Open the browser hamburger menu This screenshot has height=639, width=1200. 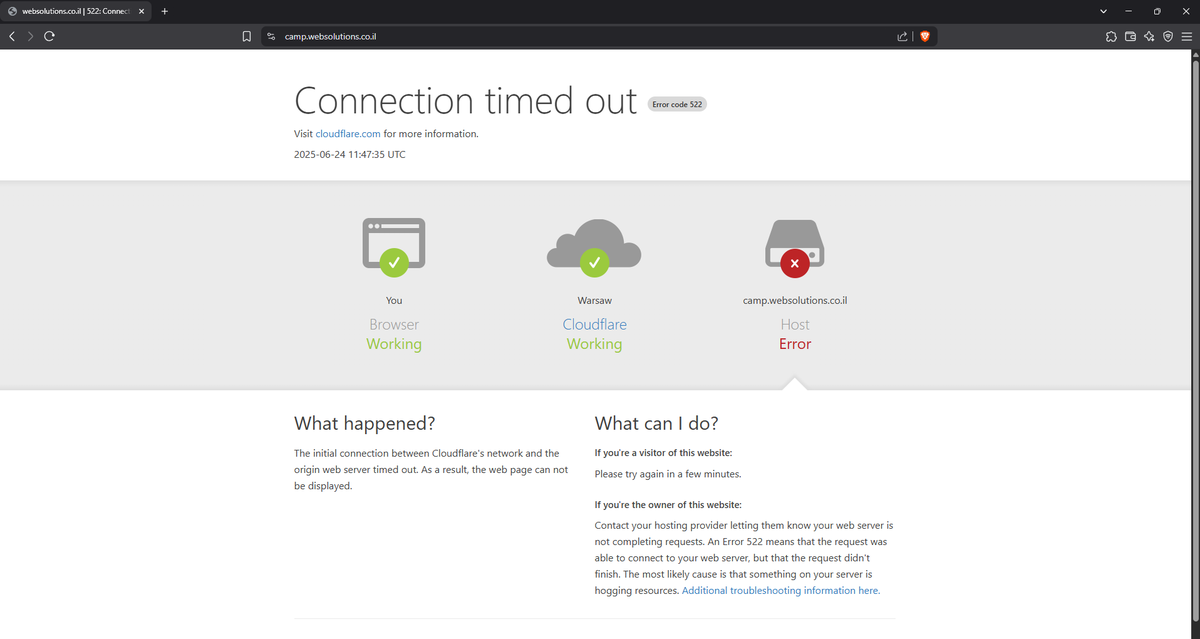(x=1186, y=37)
